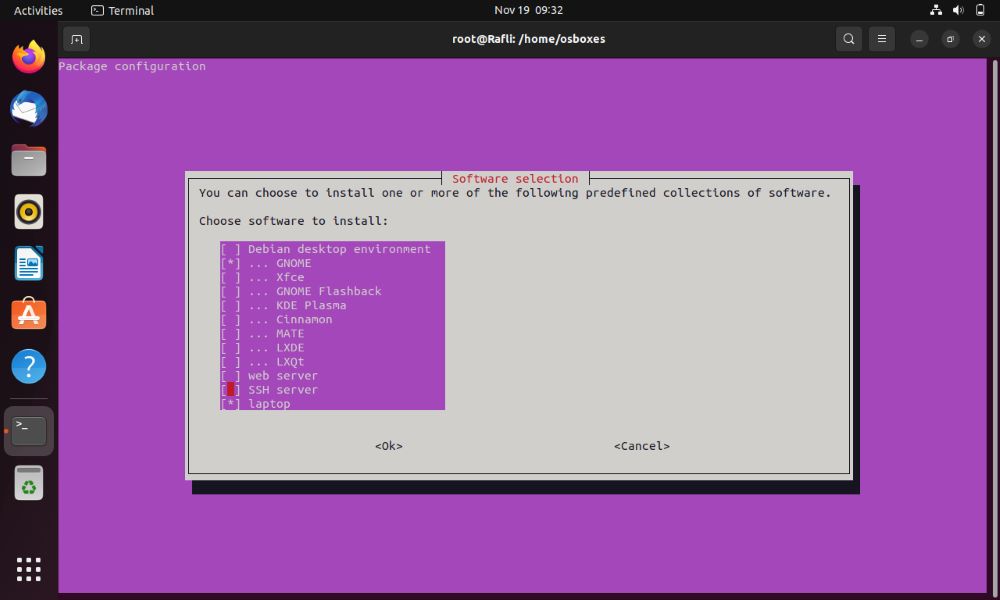Click the window title root@Rafli
The height and width of the screenshot is (600, 1000).
[529, 39]
